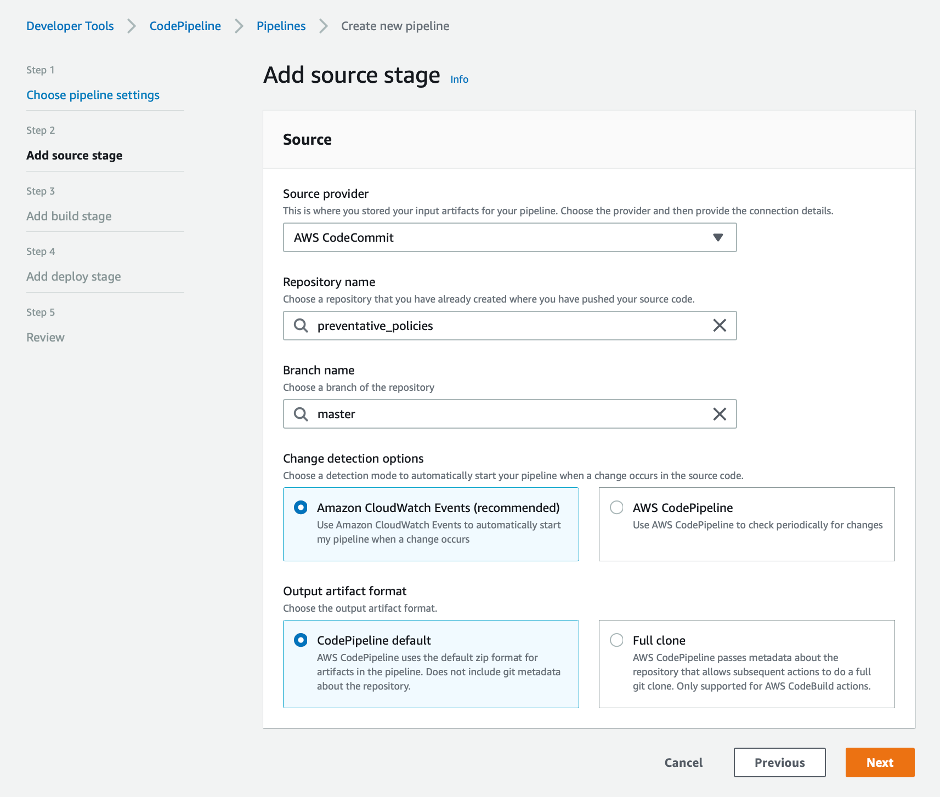Click inside the Branch name input field
The image size is (941, 797).
pyautogui.click(x=500, y=413)
